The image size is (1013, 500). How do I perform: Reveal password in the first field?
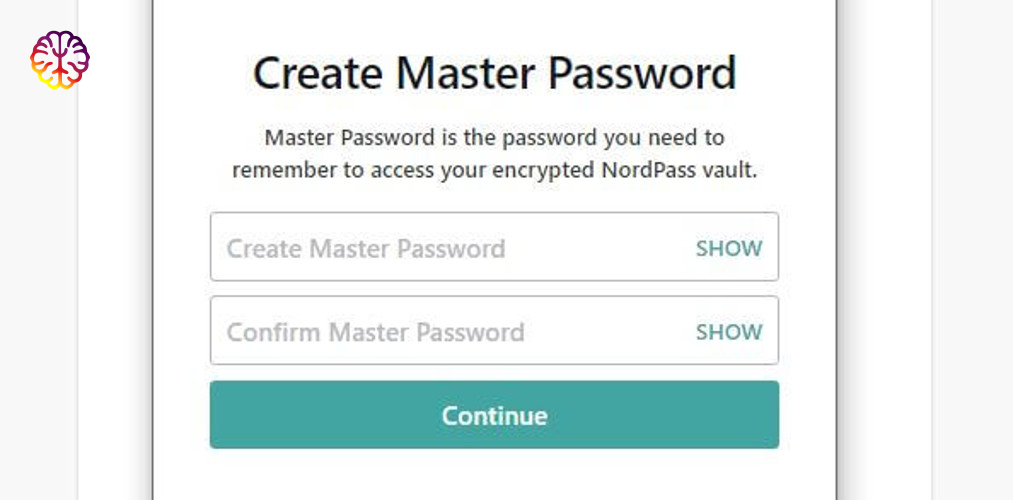click(729, 249)
